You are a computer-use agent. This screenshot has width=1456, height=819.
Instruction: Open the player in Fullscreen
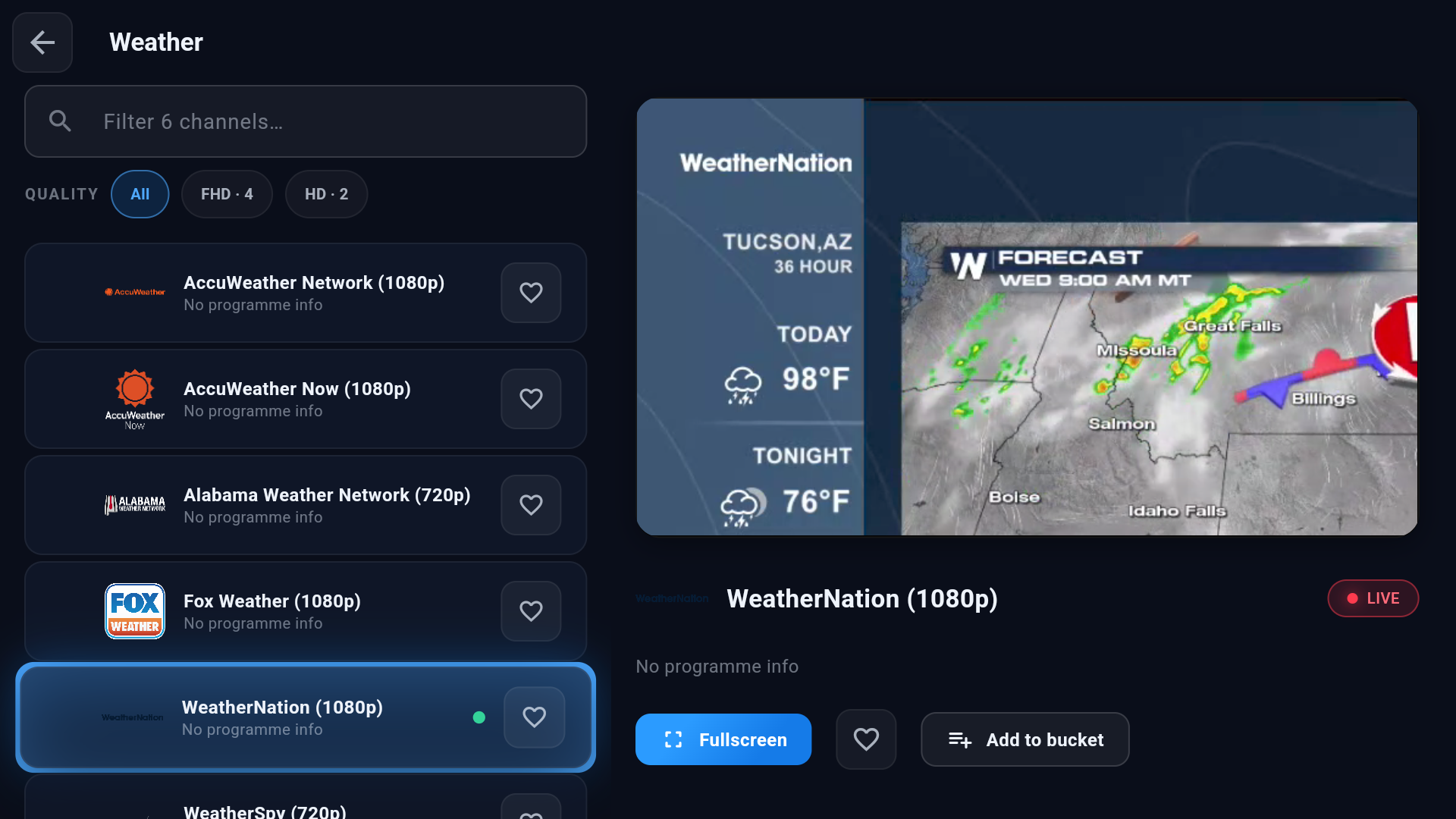tap(723, 739)
